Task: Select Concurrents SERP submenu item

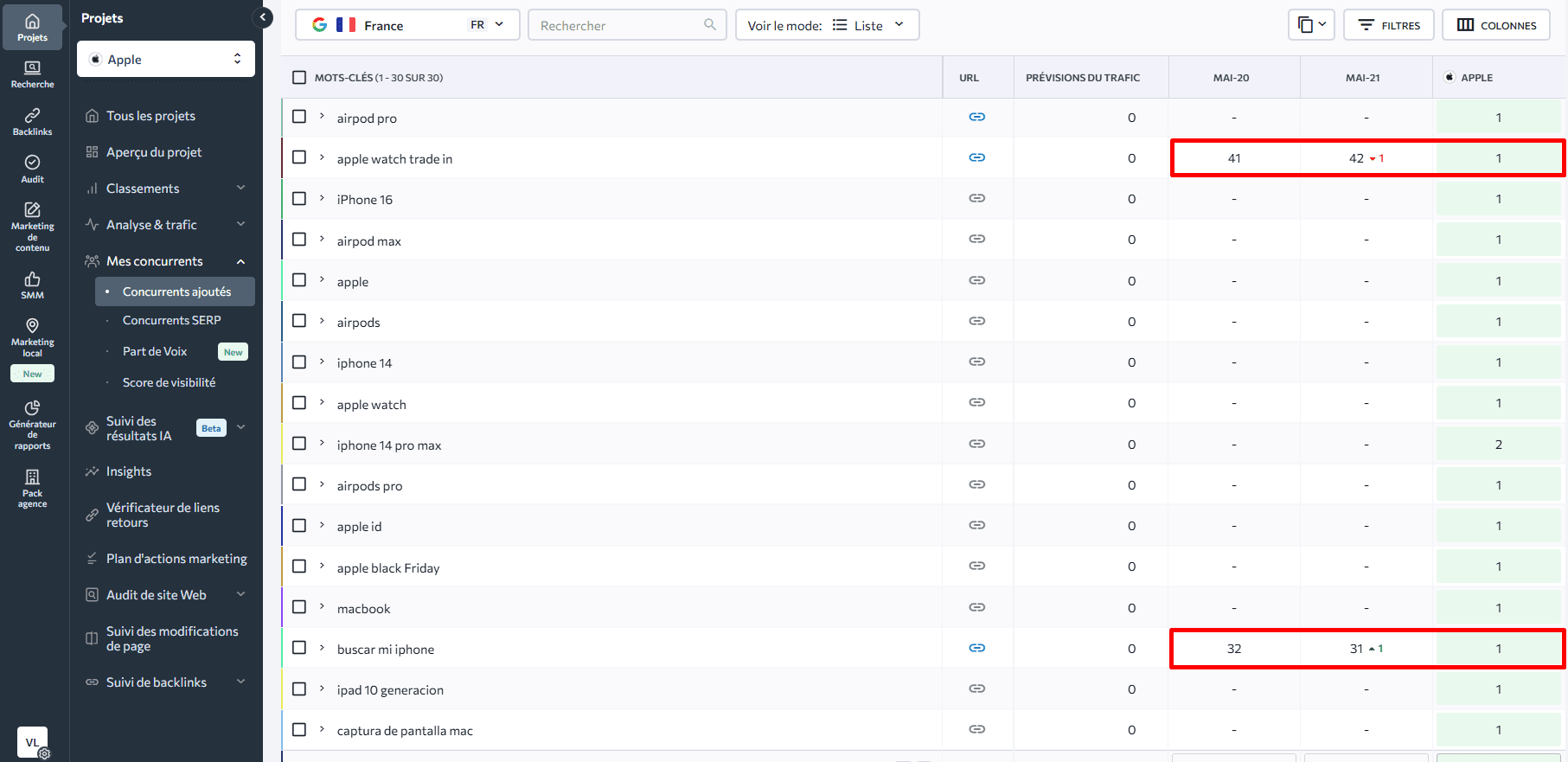Action: coord(172,320)
